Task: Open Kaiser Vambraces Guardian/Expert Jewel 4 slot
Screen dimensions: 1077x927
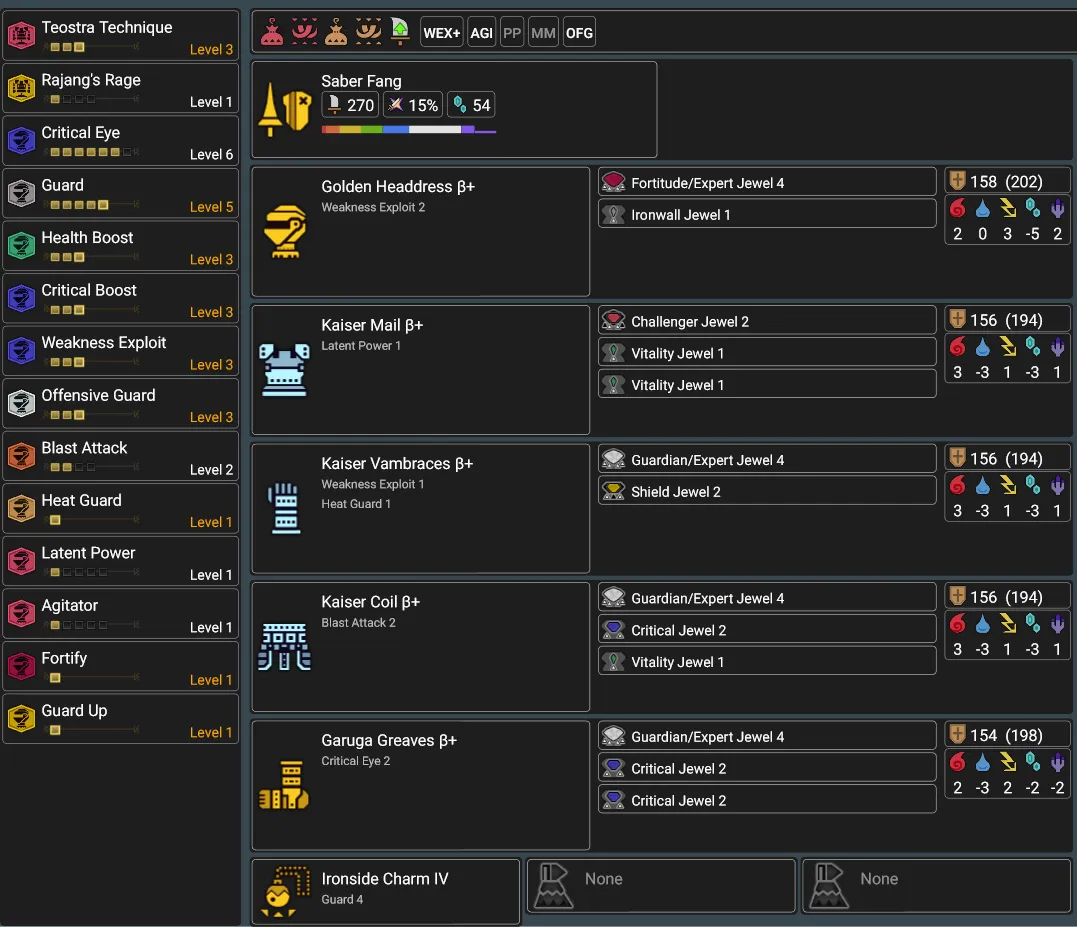Action: point(767,459)
